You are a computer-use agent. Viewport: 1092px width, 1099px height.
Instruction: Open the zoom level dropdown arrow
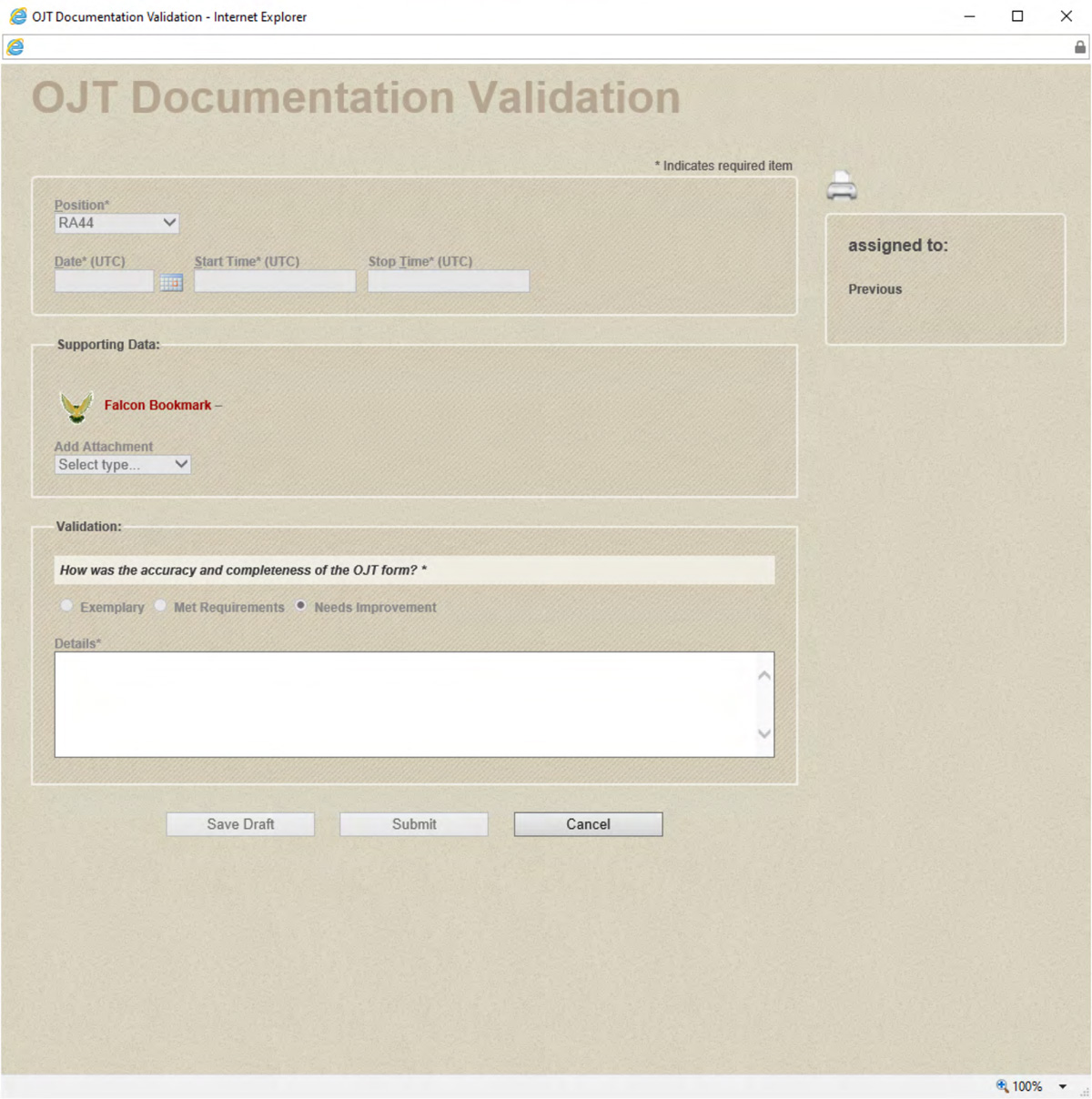(1062, 1086)
